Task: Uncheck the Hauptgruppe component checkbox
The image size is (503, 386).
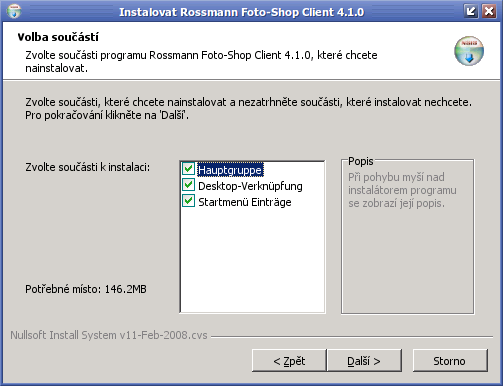Action: [188, 169]
